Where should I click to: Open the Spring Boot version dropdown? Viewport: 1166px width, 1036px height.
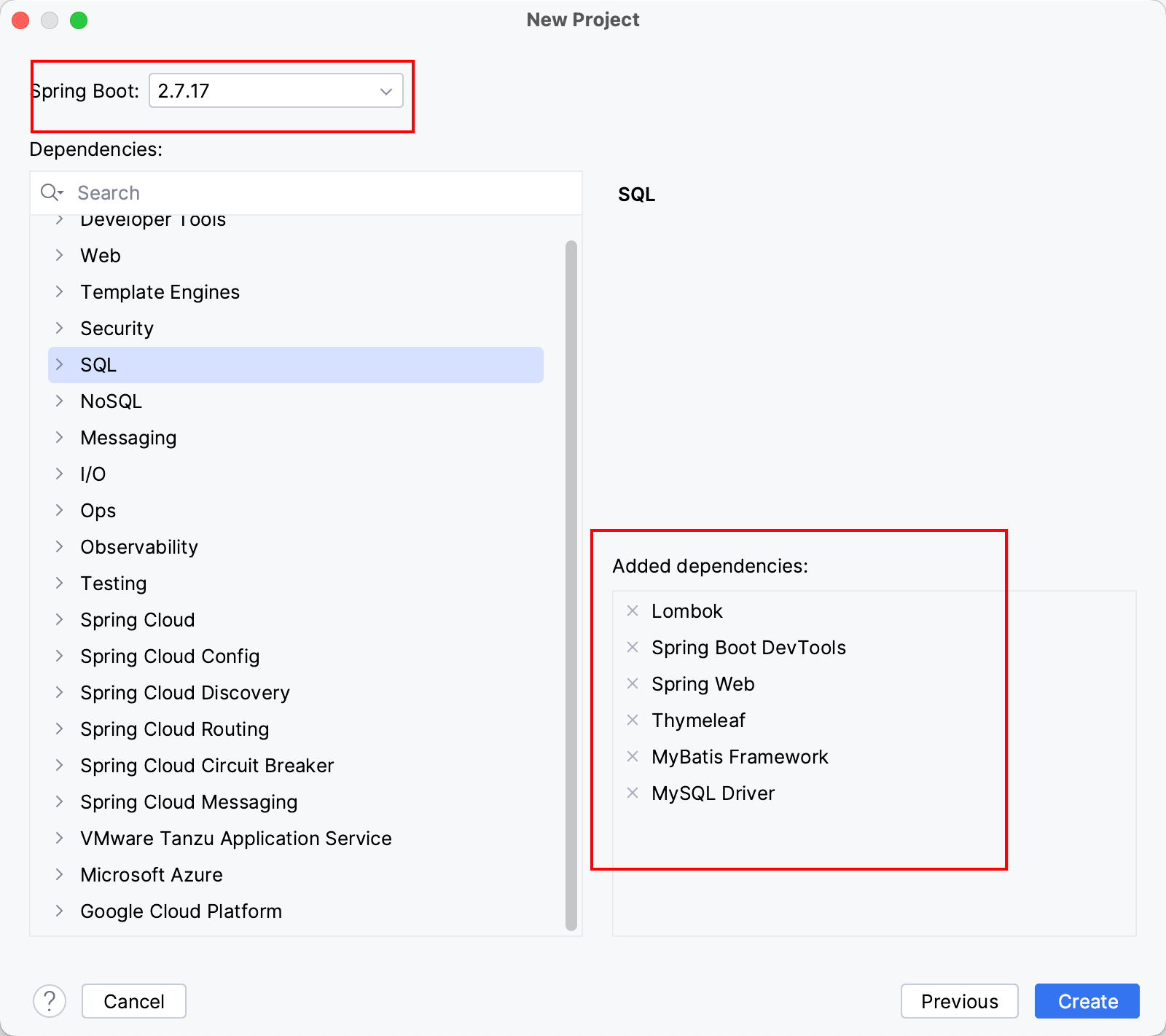[276, 90]
